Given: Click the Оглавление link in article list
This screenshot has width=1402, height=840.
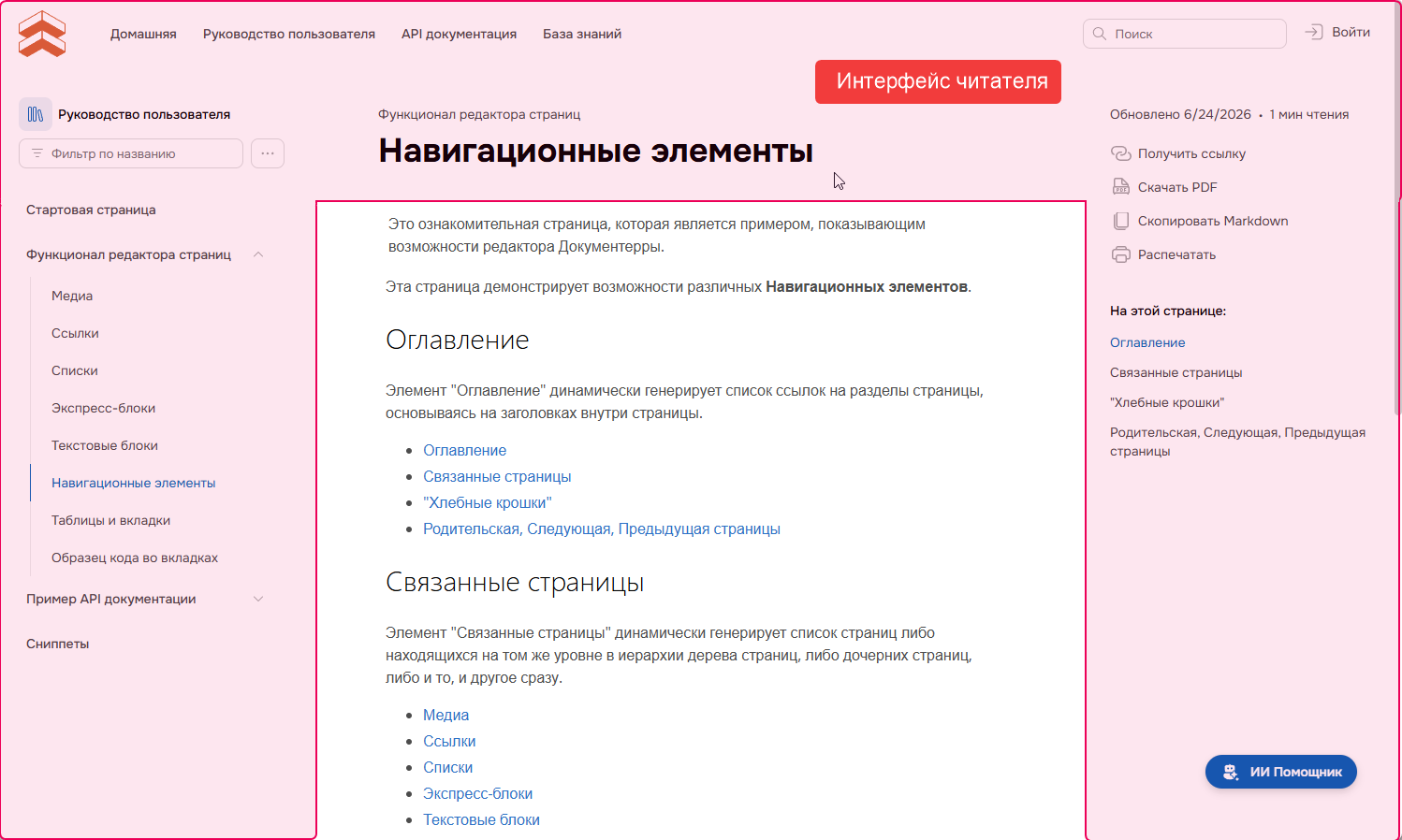Looking at the screenshot, I should coord(464,450).
